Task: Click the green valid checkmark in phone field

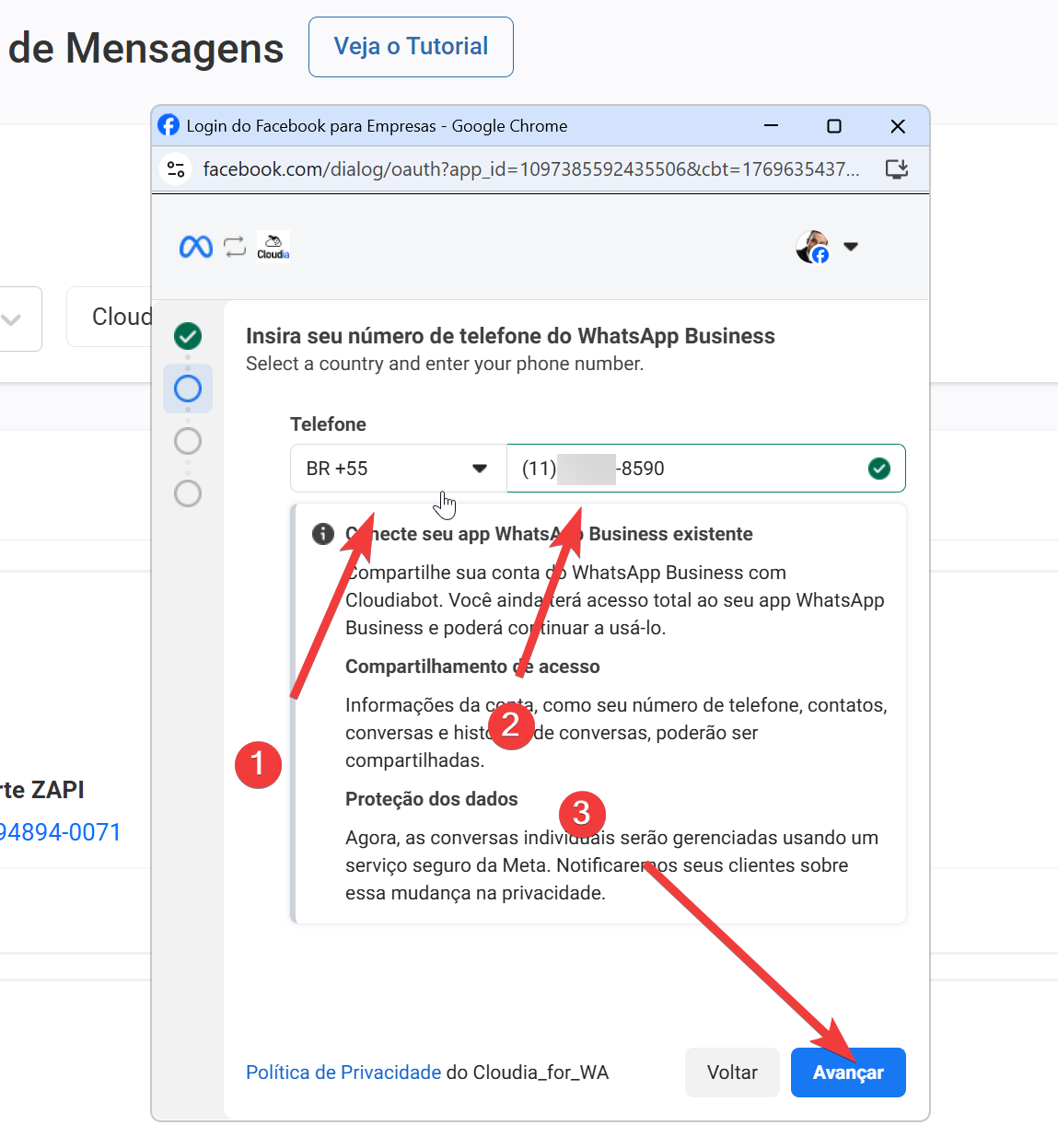Action: click(x=879, y=469)
